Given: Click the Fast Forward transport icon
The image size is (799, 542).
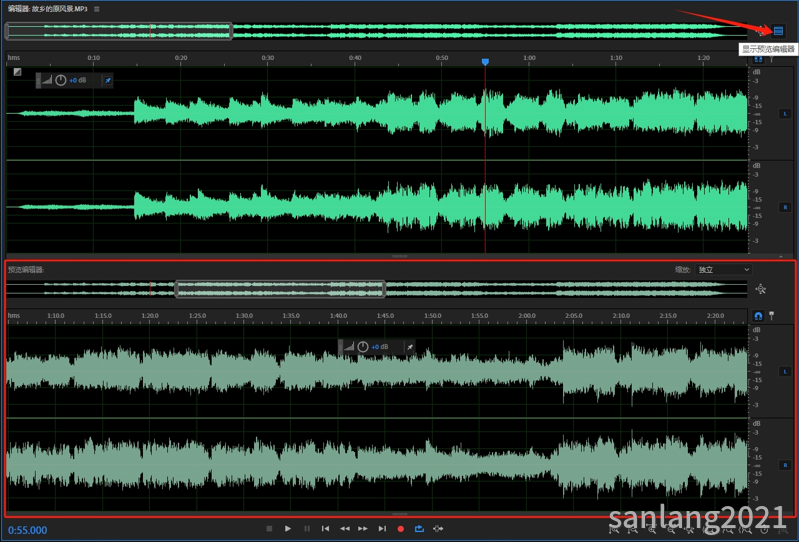Looking at the screenshot, I should click(363, 529).
